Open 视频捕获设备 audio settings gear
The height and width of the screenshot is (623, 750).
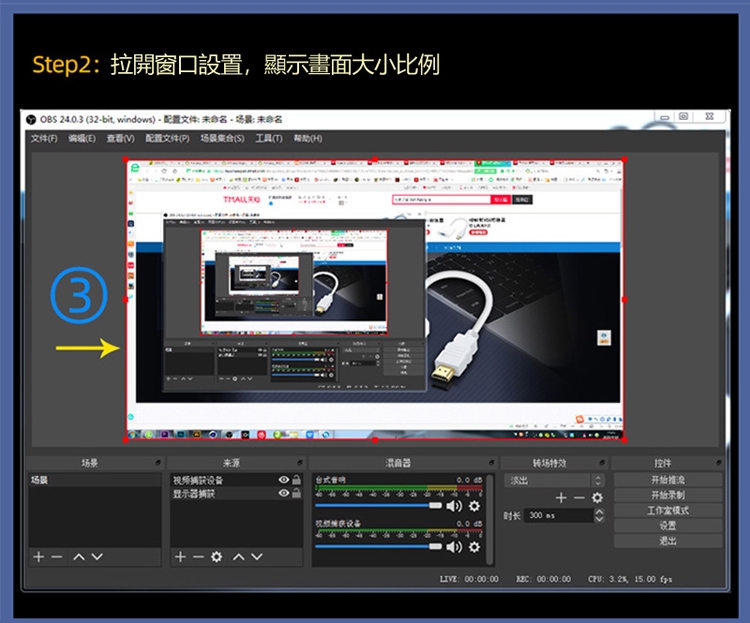474,547
